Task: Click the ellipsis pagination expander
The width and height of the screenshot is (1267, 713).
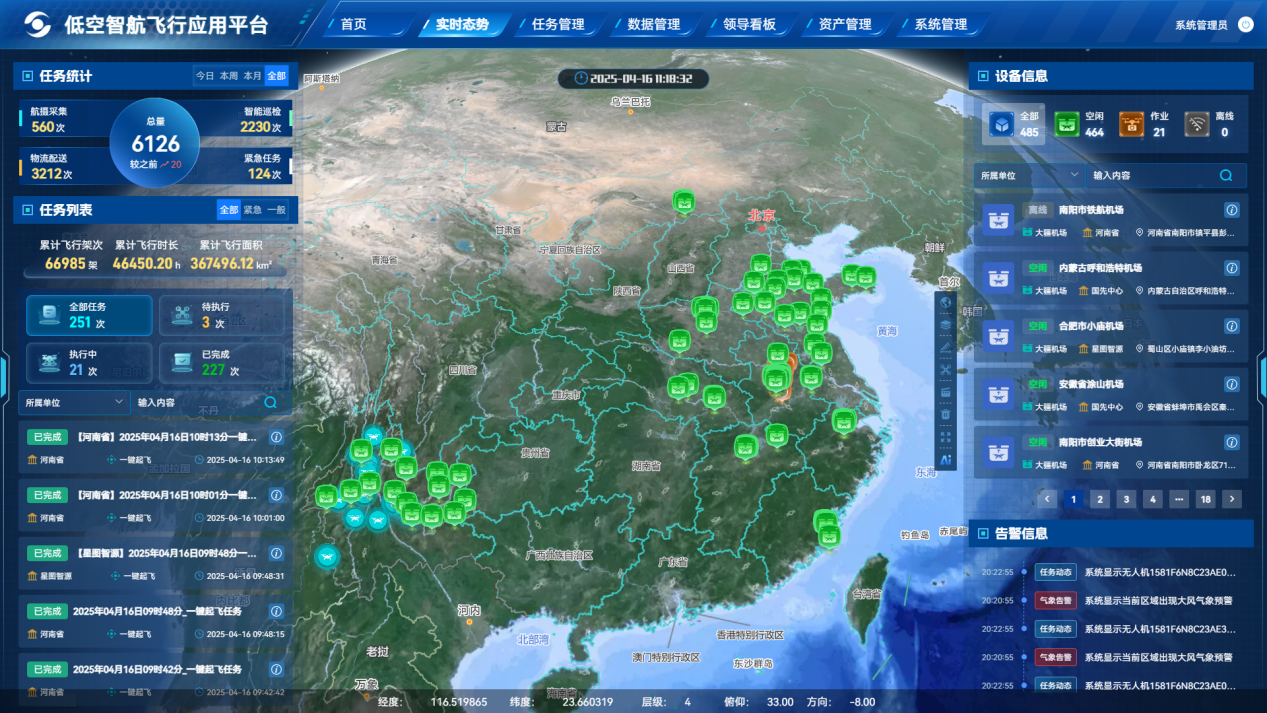Action: click(x=1177, y=499)
